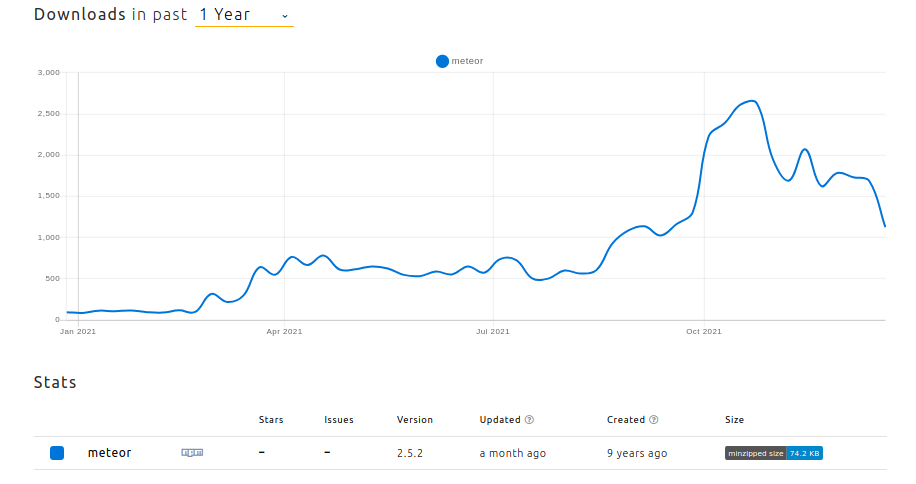Screen dimensions: 916x484
Task: Click the Version column header
Action: click(415, 420)
